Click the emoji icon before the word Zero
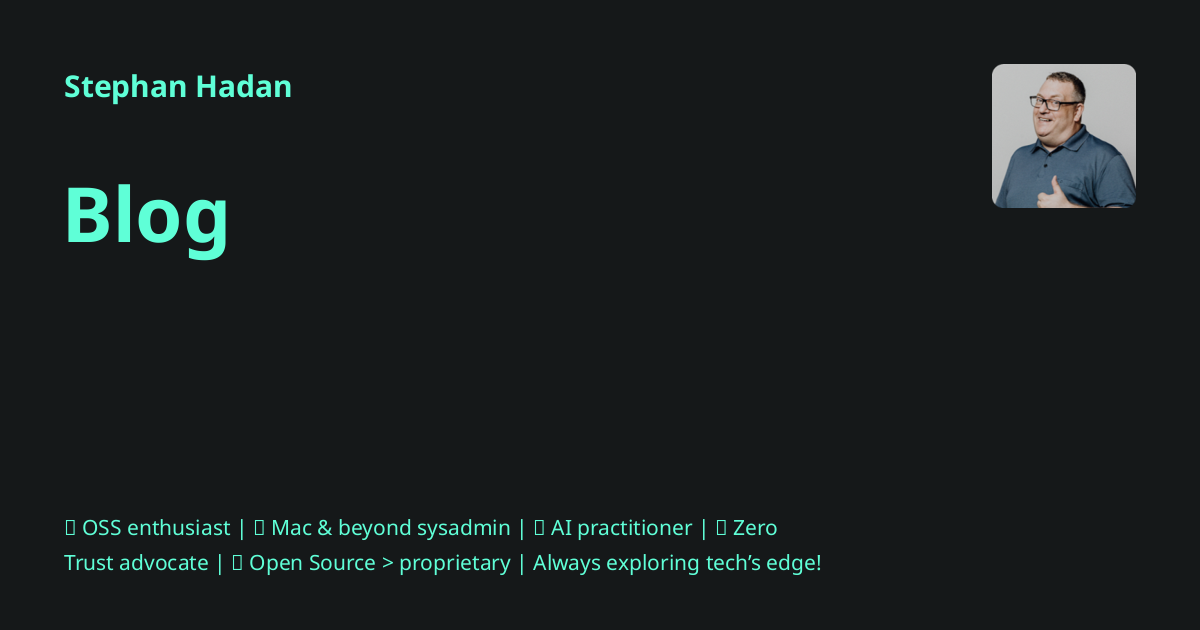The height and width of the screenshot is (630, 1200). 721,528
